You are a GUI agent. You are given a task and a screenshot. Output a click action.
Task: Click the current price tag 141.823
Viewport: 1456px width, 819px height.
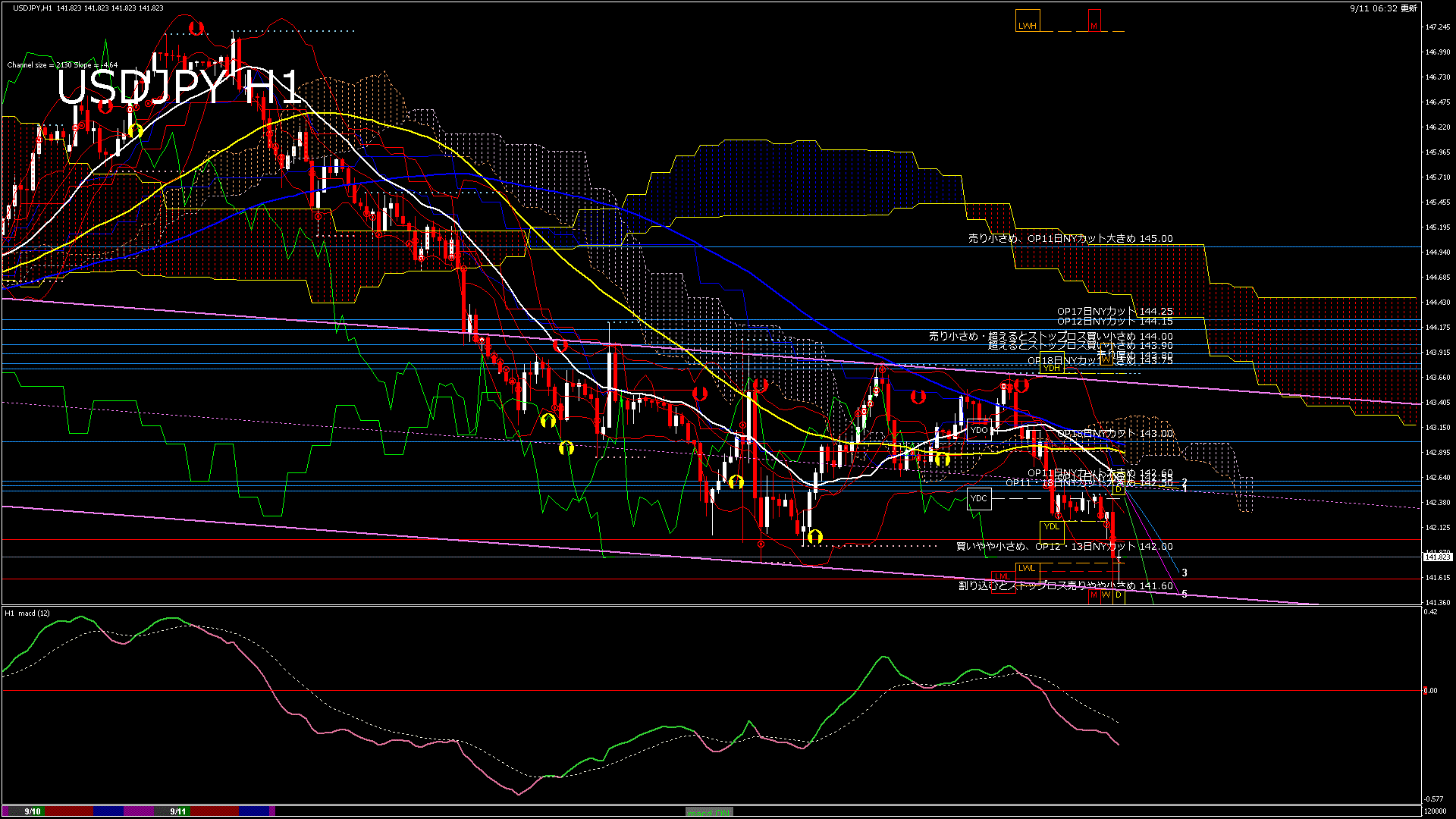point(1438,557)
